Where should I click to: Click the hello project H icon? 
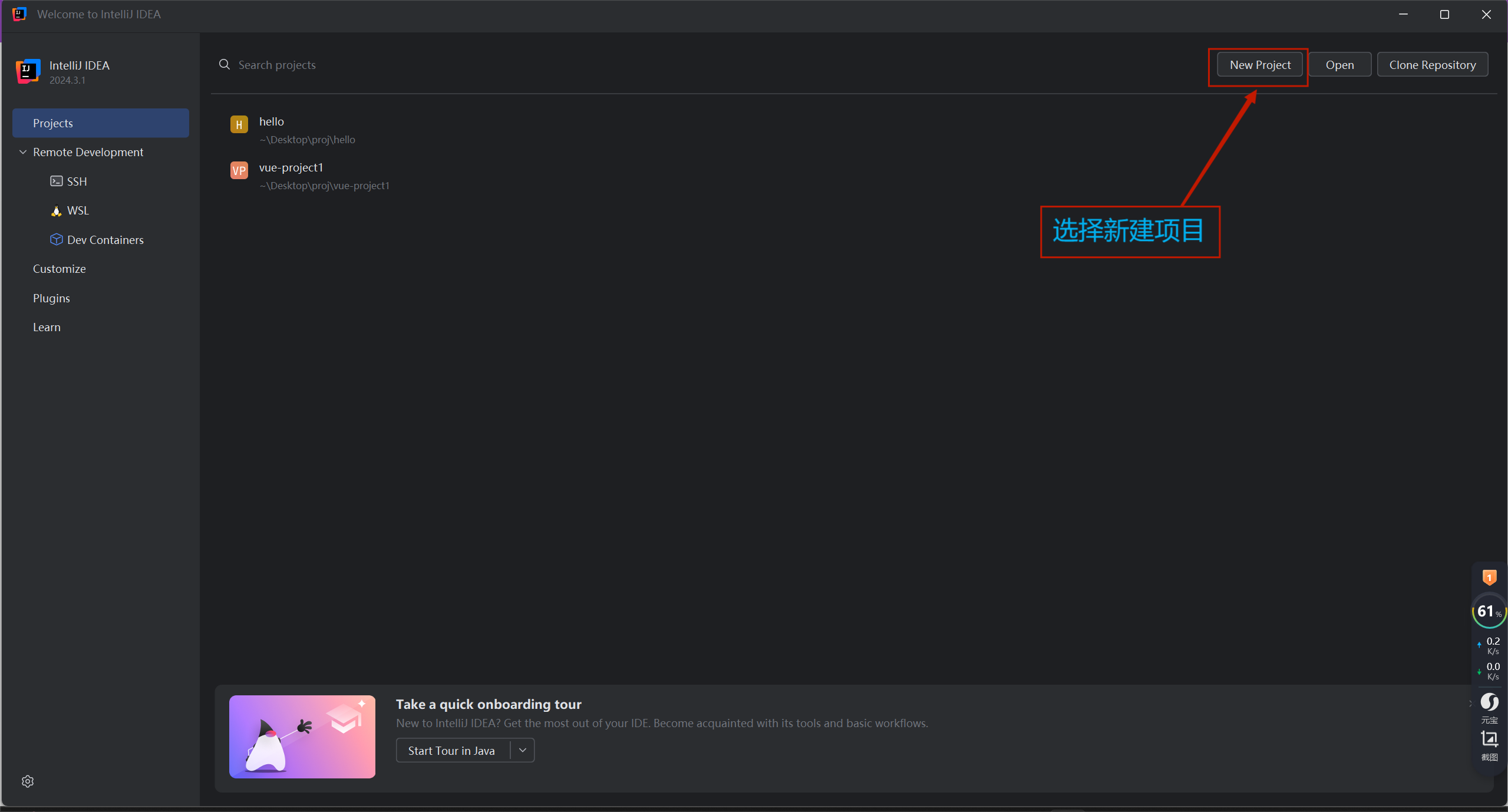[239, 124]
